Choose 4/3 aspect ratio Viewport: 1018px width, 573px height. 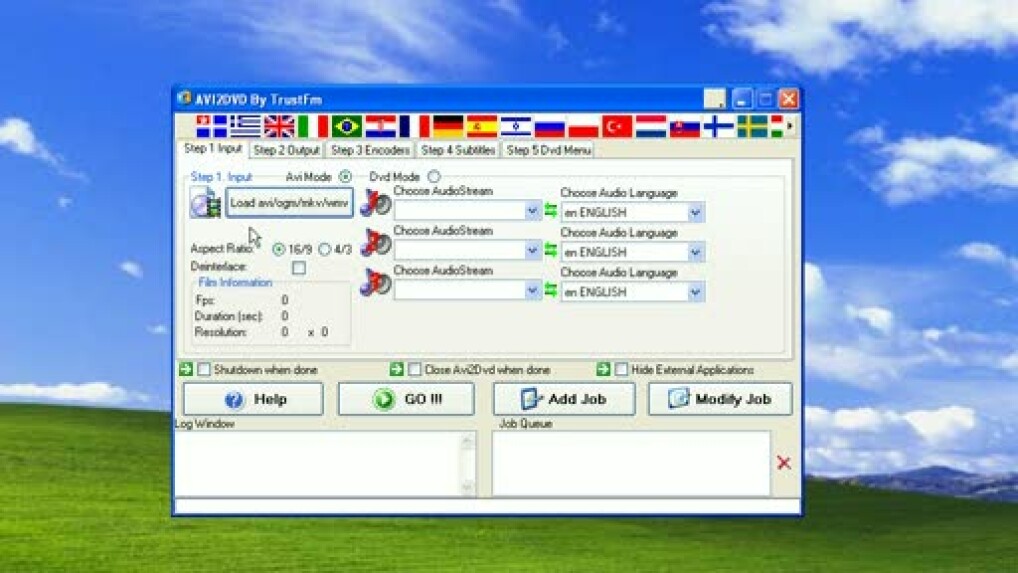[x=325, y=249]
